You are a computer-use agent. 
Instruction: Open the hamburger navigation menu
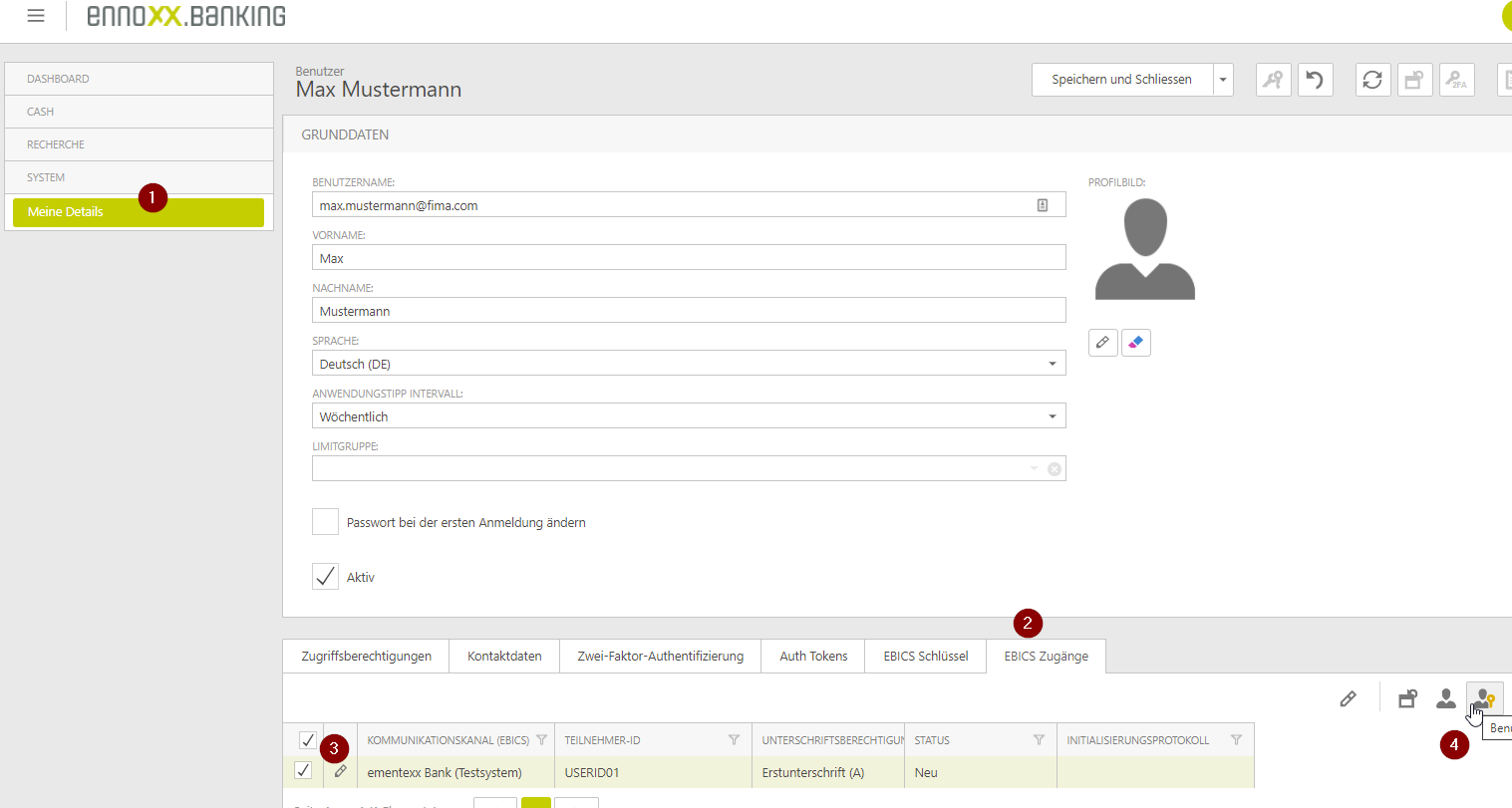click(x=36, y=16)
